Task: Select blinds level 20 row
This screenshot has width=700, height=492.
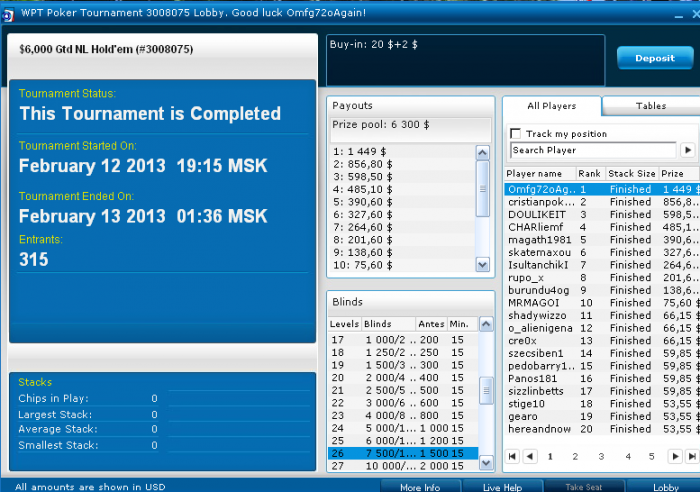Action: (403, 378)
